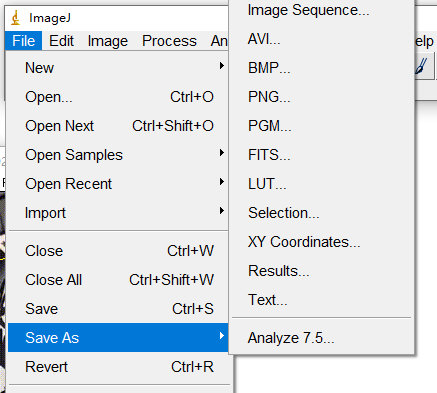This screenshot has width=437, height=393.
Task: Save Results... from submenu
Action: coord(322,271)
